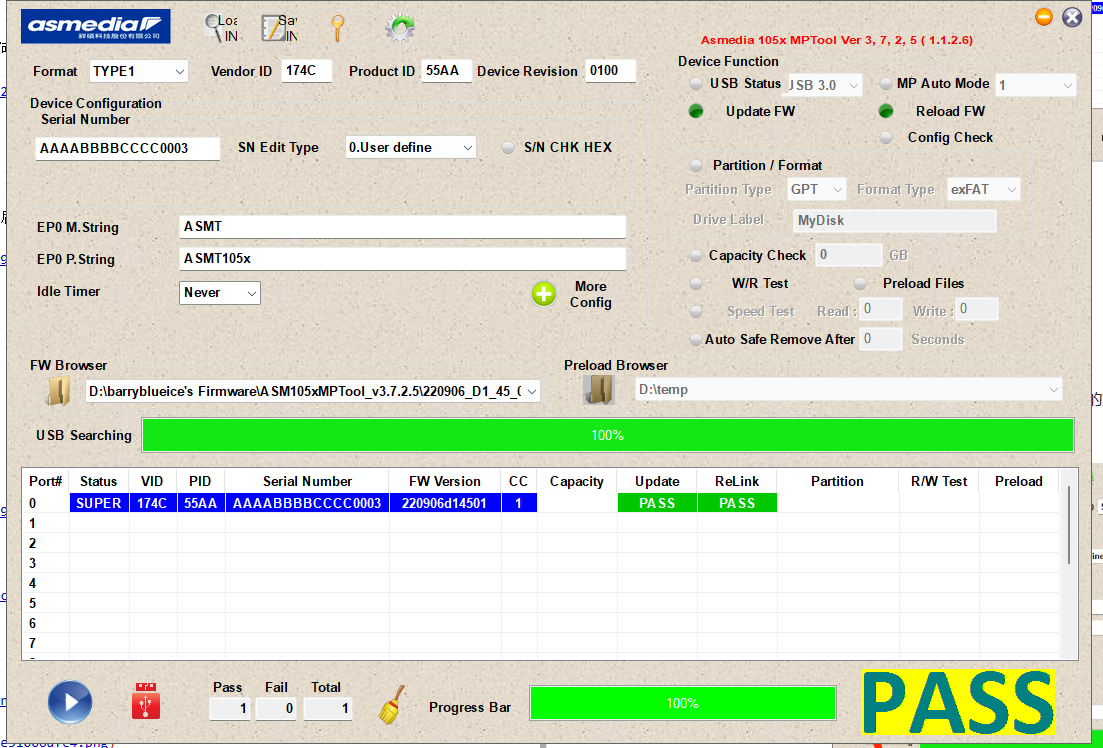The width and height of the screenshot is (1103, 748).
Task: Enable the W/R Test option
Action: click(x=696, y=284)
